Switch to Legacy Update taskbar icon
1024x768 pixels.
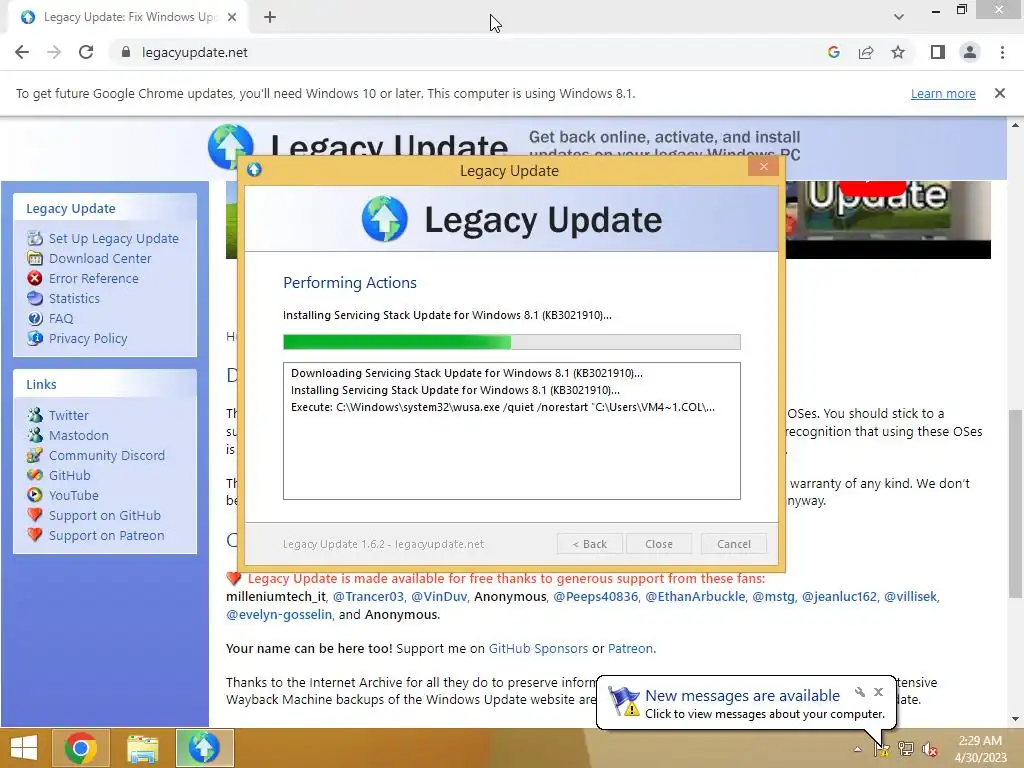click(x=204, y=748)
